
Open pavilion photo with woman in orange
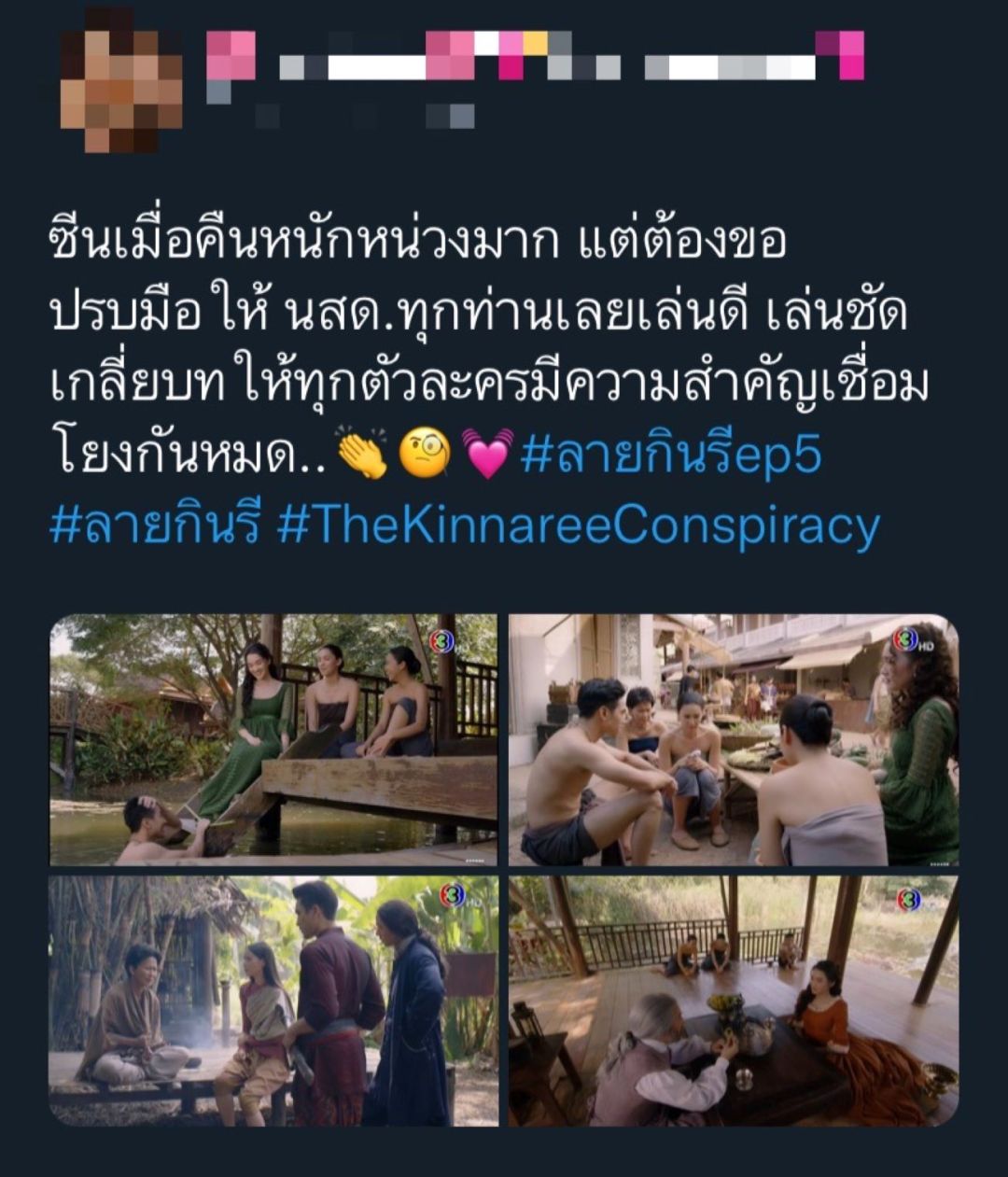(x=734, y=1001)
